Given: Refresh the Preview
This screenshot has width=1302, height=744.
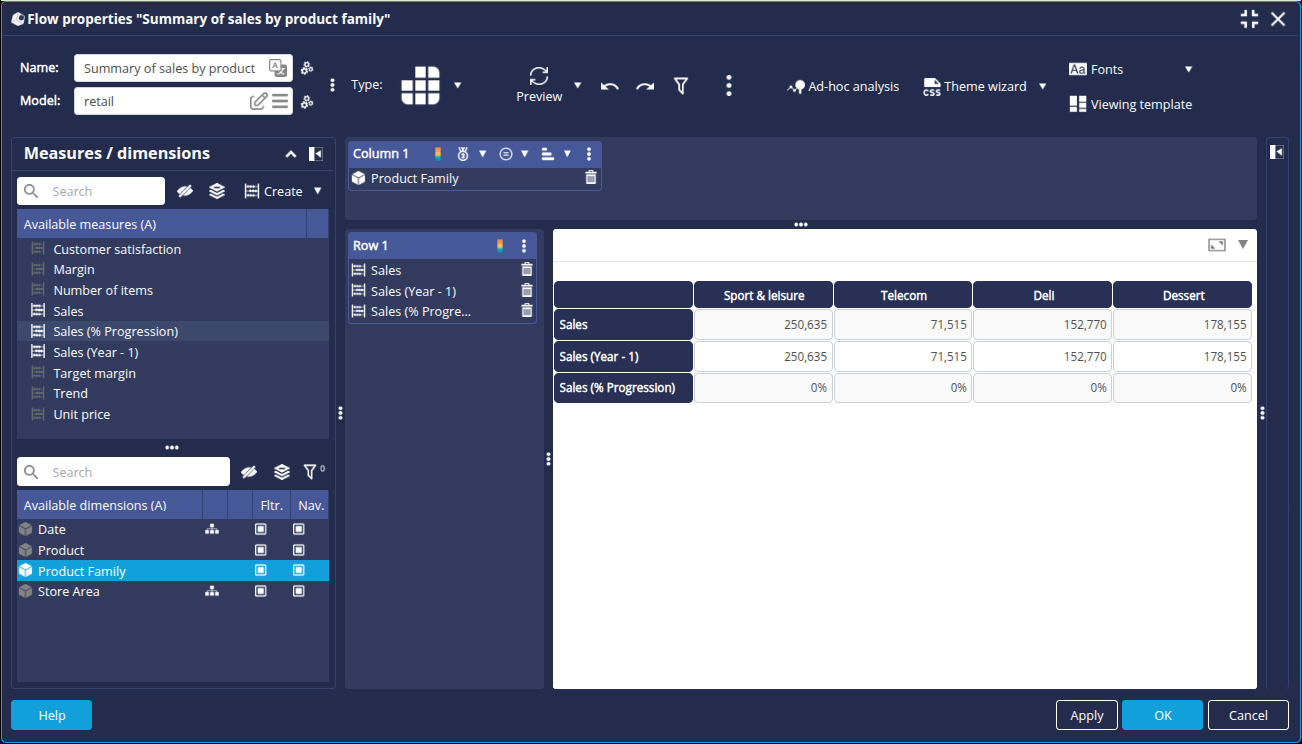Looking at the screenshot, I should [x=539, y=77].
